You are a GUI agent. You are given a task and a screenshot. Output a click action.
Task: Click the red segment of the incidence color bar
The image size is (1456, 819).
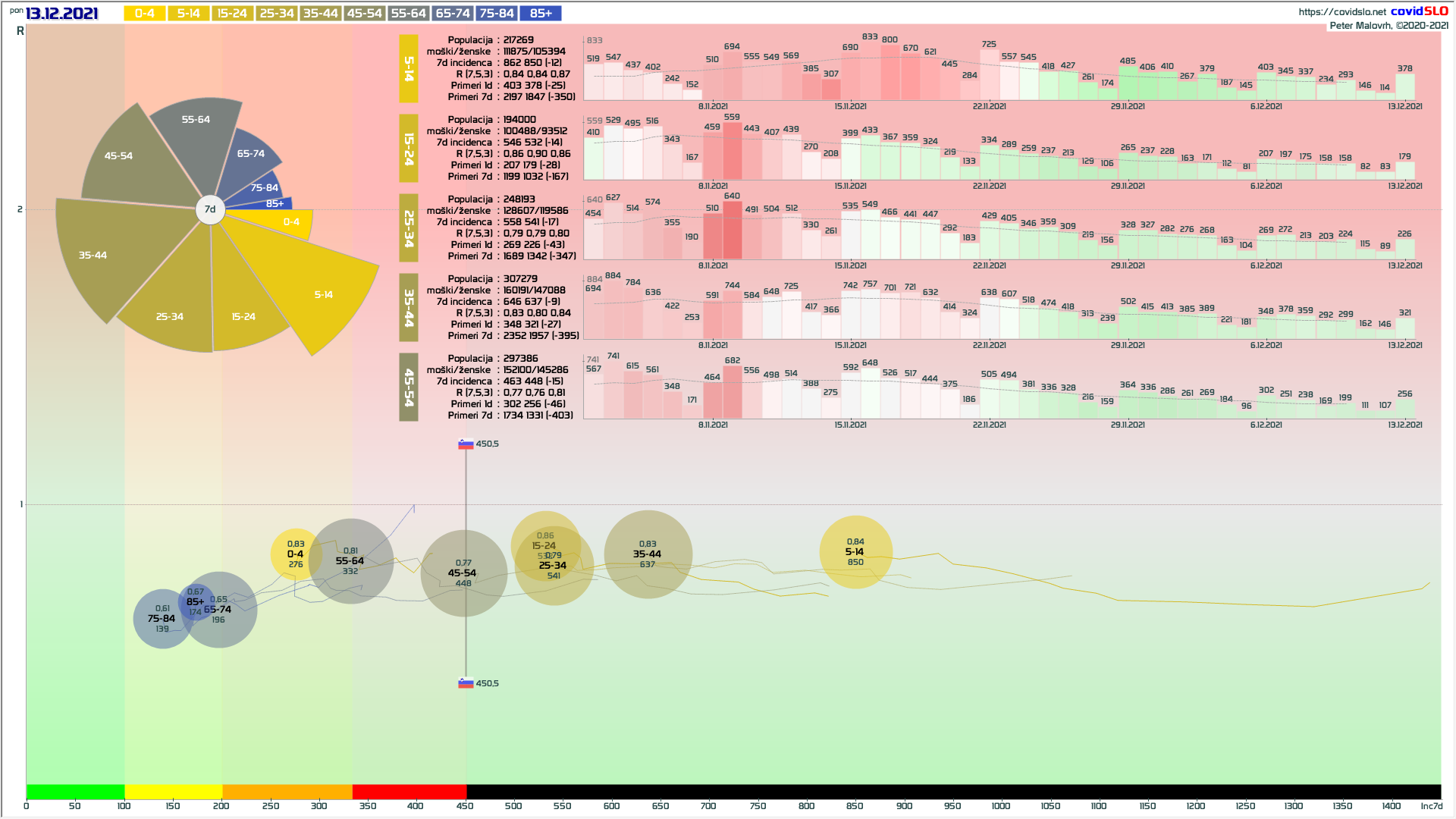[x=409, y=792]
